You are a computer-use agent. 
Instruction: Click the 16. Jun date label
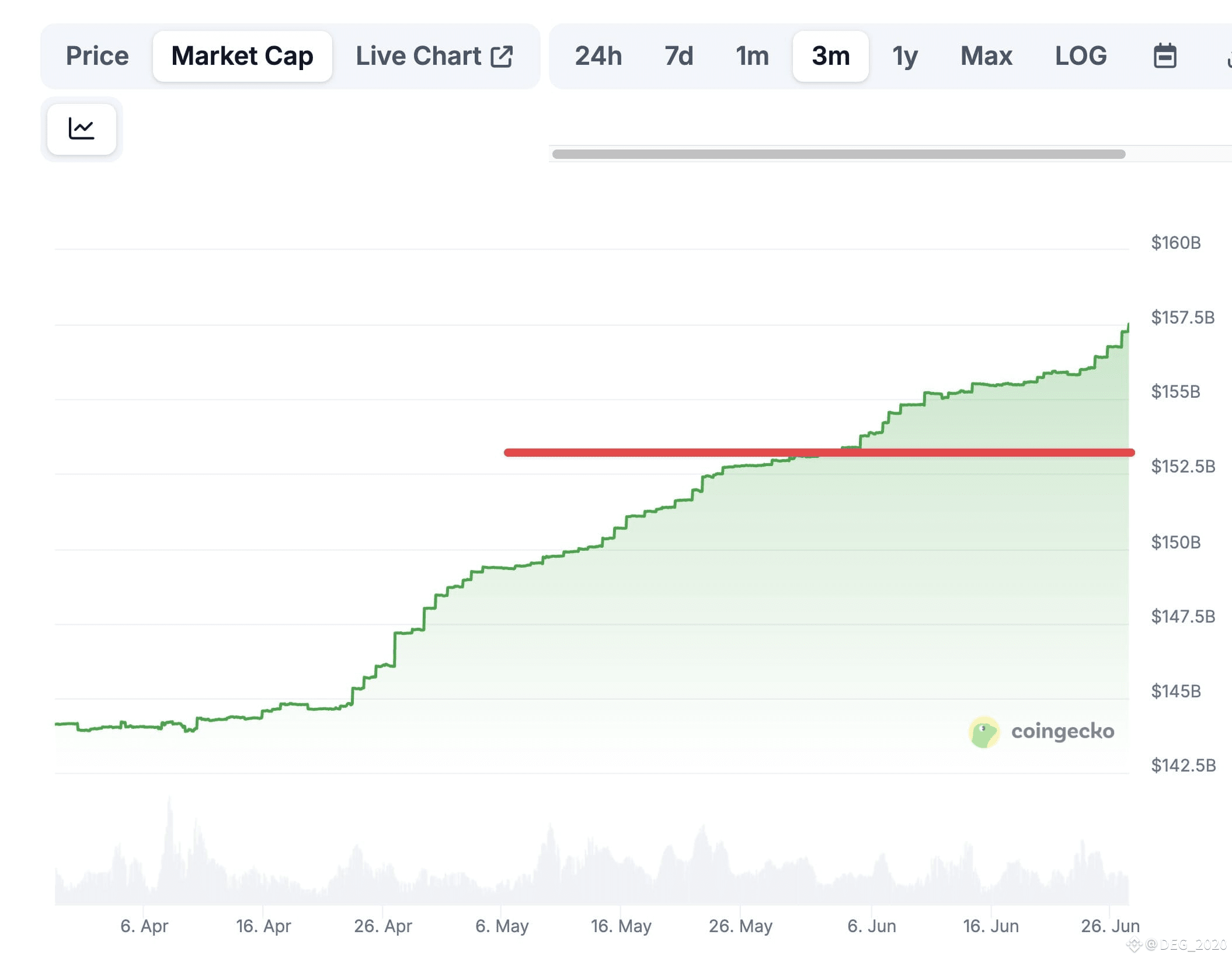point(991,926)
